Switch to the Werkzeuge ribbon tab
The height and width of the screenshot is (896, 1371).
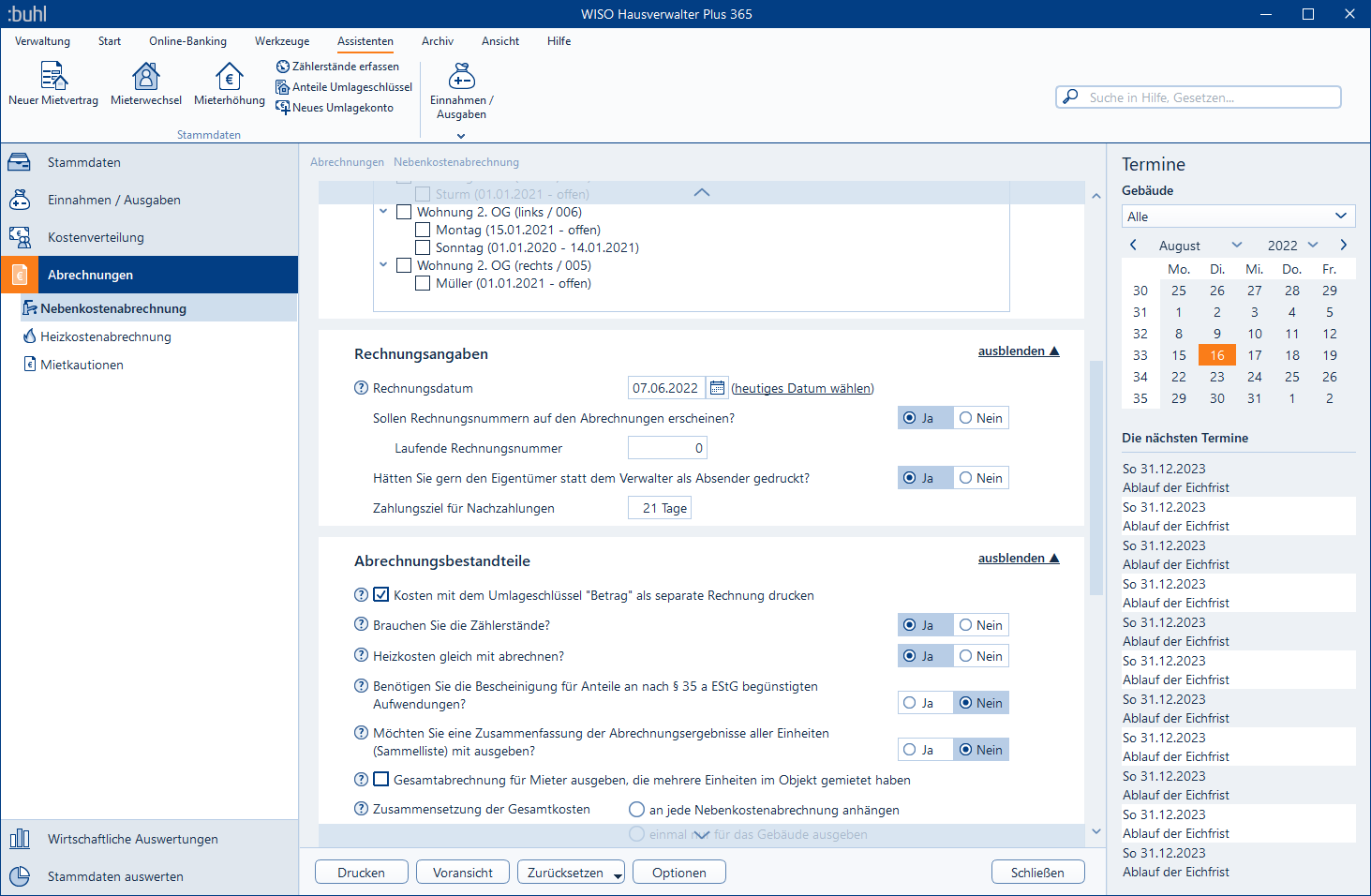[x=282, y=41]
